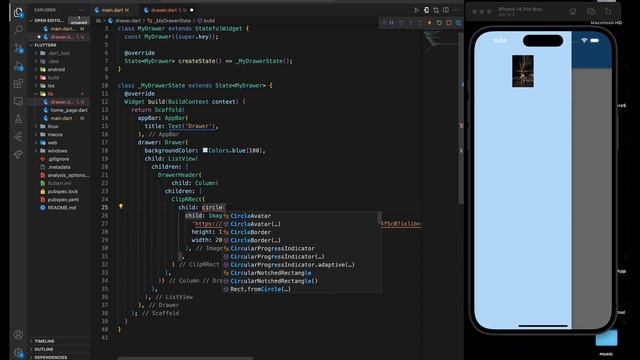Viewport: 640px width, 360px height.
Task: Select Rect.fromCircle(…) suggestion
Action: 260,289
